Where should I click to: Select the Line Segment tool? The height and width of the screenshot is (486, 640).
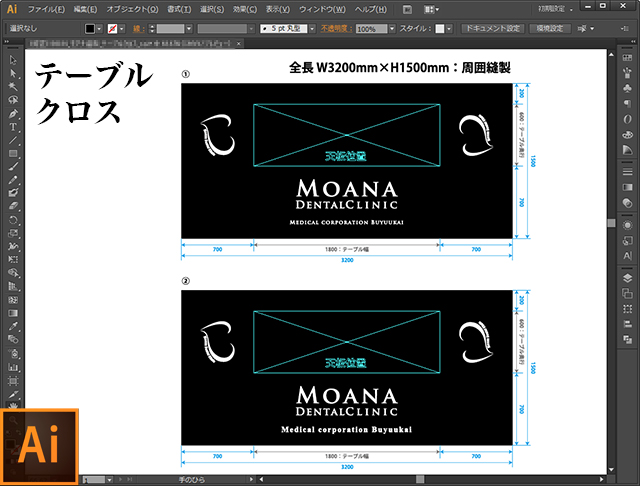click(13, 140)
